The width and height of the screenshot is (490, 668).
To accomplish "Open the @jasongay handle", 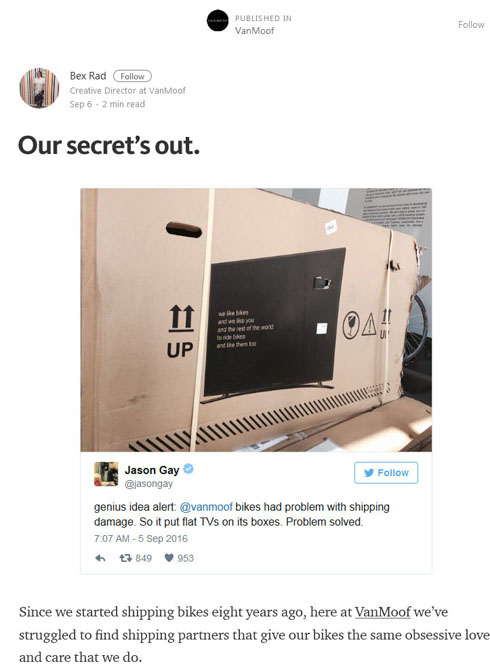I will (149, 484).
